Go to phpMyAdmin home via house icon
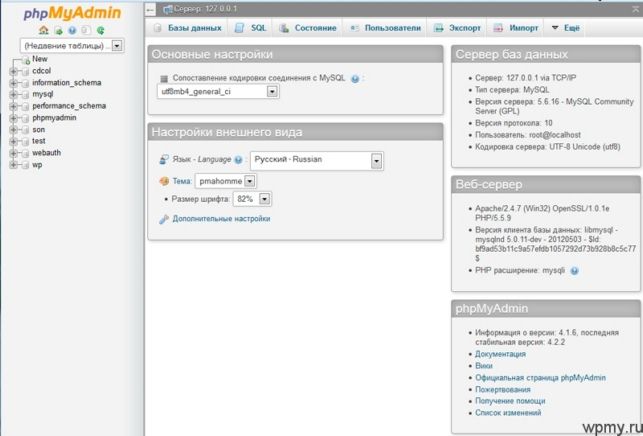The width and height of the screenshot is (643, 436). 43,30
